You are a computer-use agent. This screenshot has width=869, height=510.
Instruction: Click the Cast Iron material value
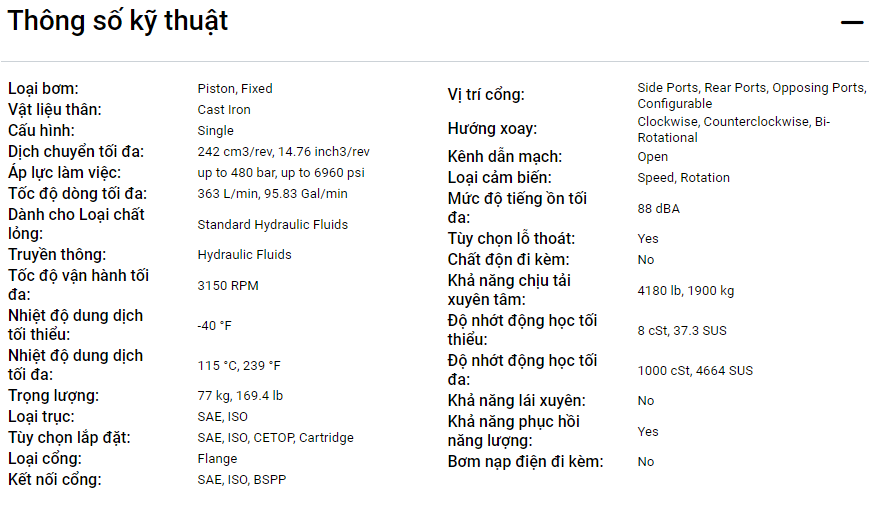(x=224, y=109)
